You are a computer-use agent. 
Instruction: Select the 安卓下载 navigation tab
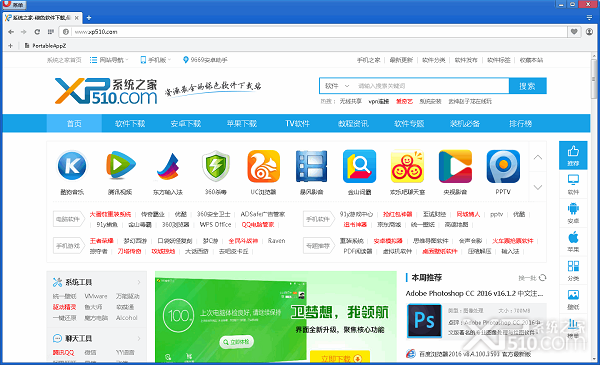click(x=186, y=124)
